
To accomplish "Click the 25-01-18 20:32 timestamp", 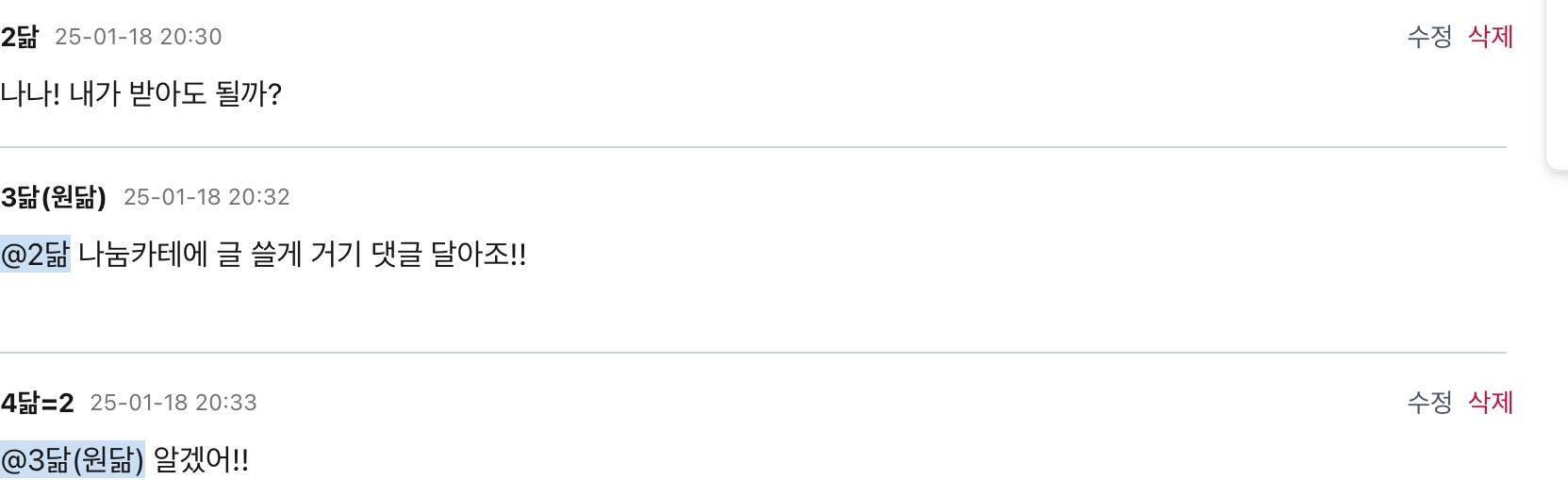I will pyautogui.click(x=206, y=197).
